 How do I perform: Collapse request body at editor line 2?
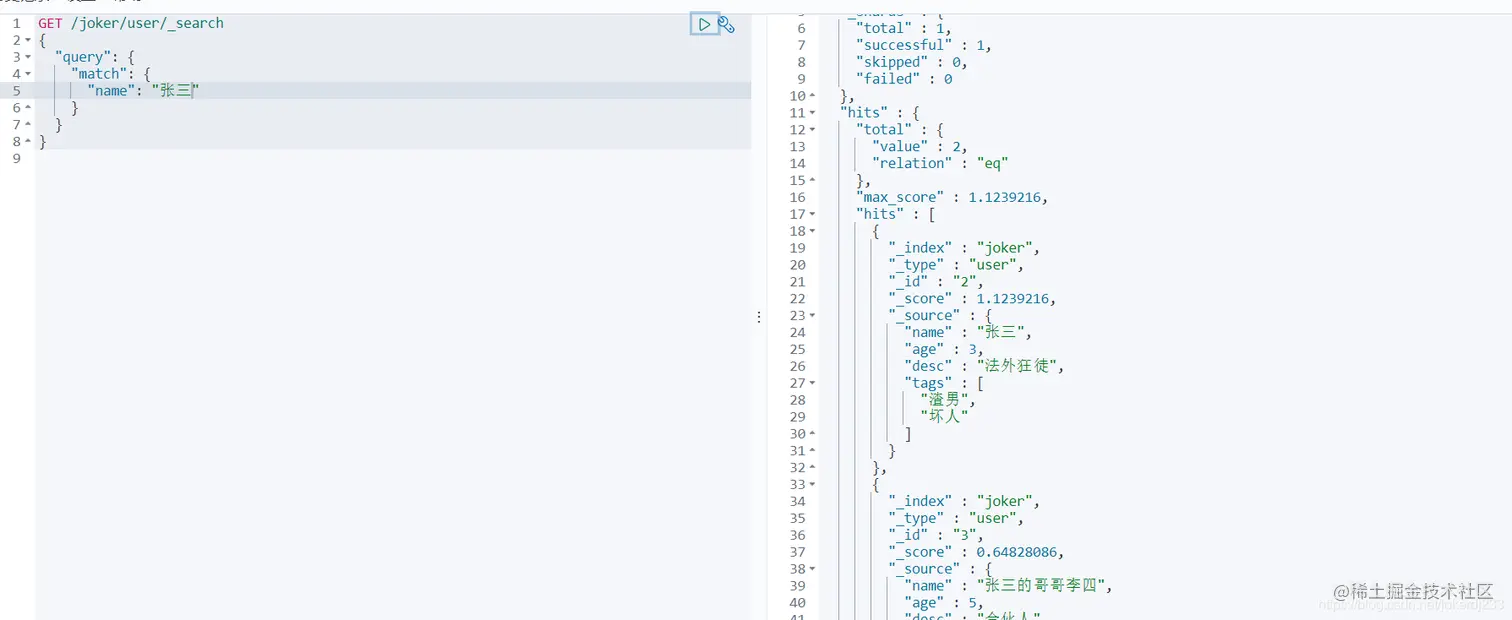click(x=28, y=40)
